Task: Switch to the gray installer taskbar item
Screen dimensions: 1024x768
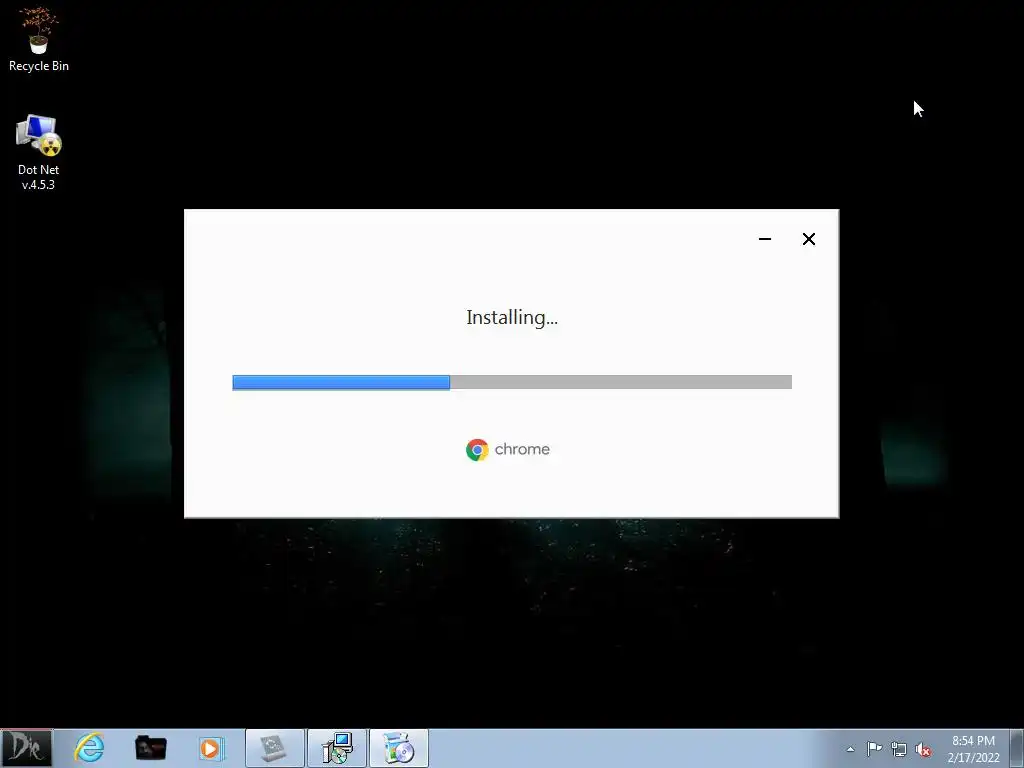Action: tap(274, 748)
